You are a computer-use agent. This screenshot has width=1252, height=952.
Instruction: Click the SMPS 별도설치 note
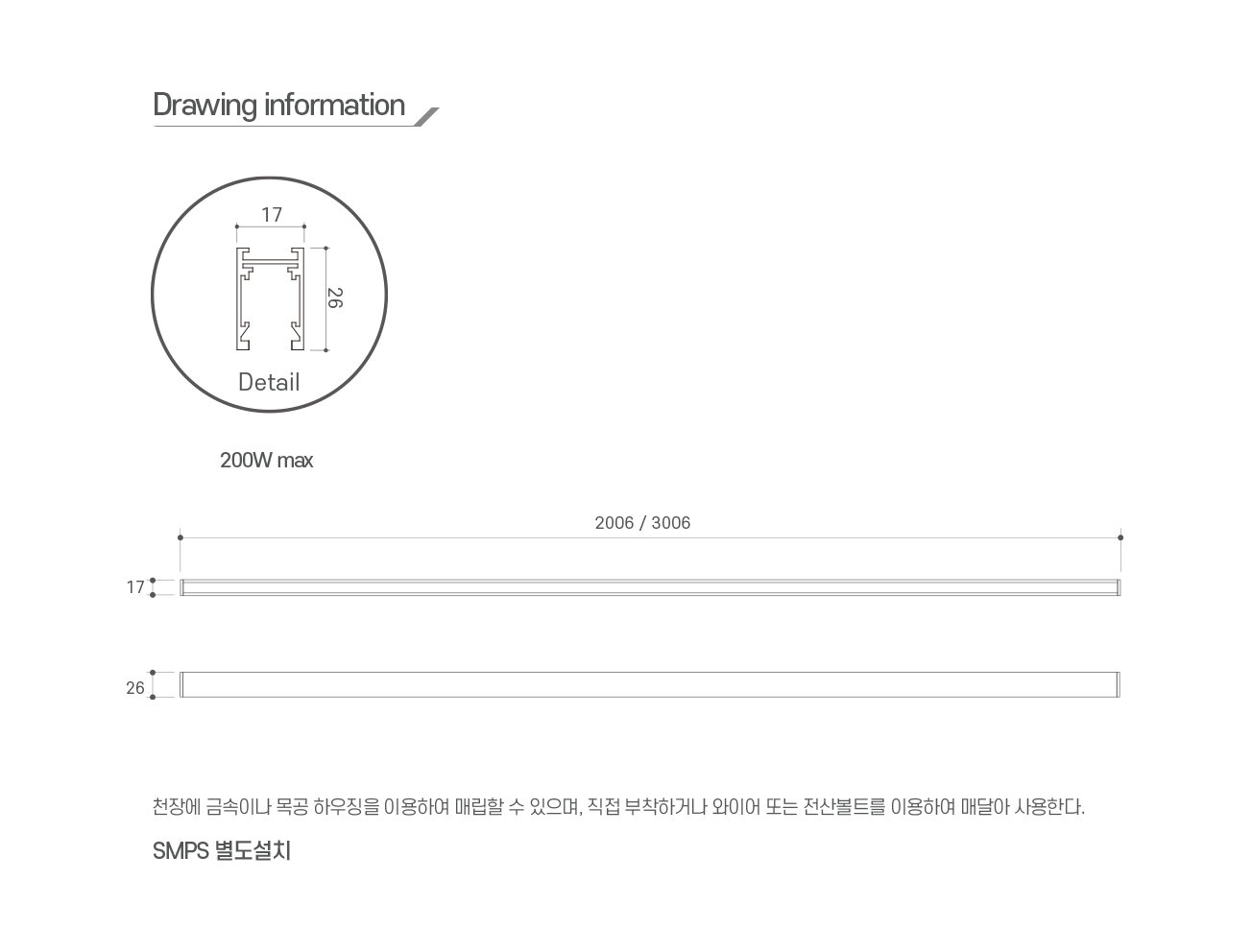coord(222,851)
